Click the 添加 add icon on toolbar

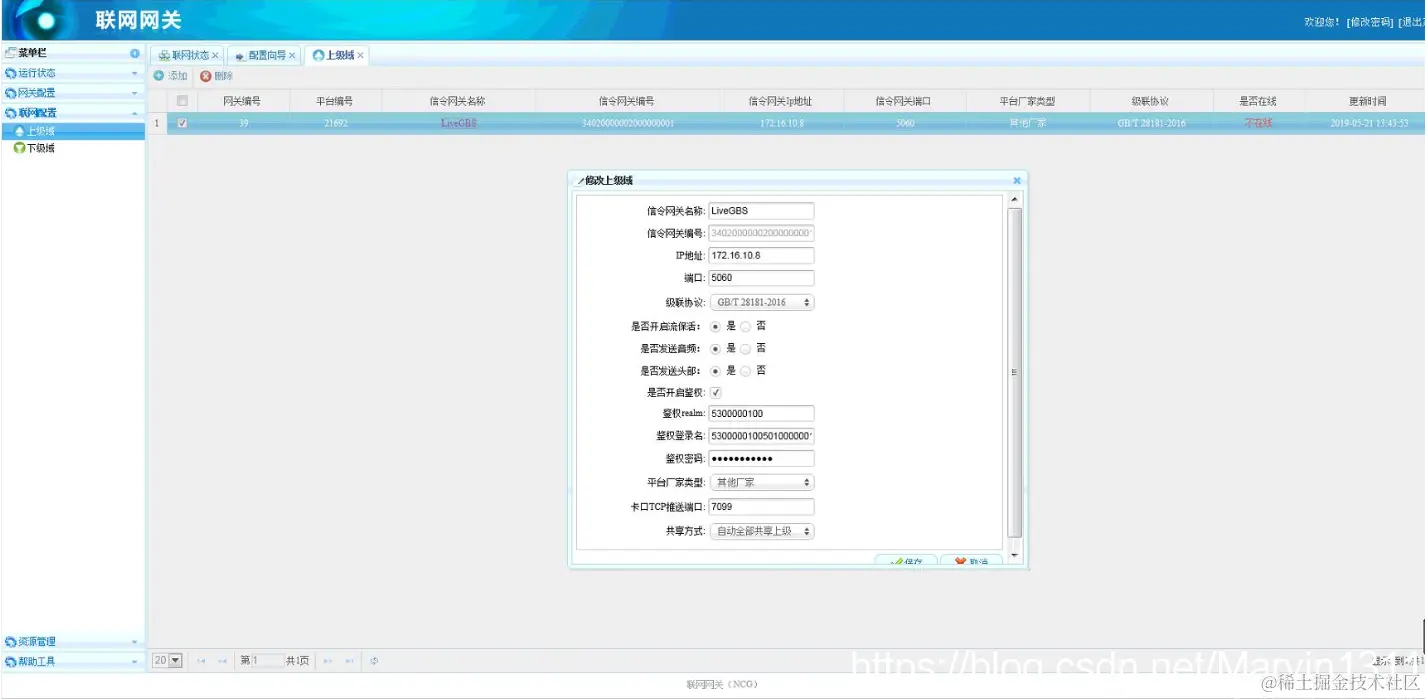point(170,75)
